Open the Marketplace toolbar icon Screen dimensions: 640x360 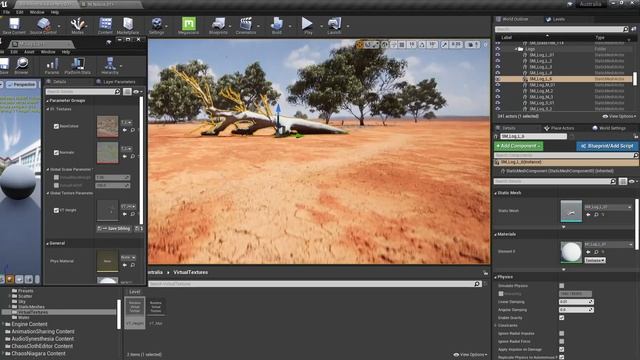tap(128, 25)
